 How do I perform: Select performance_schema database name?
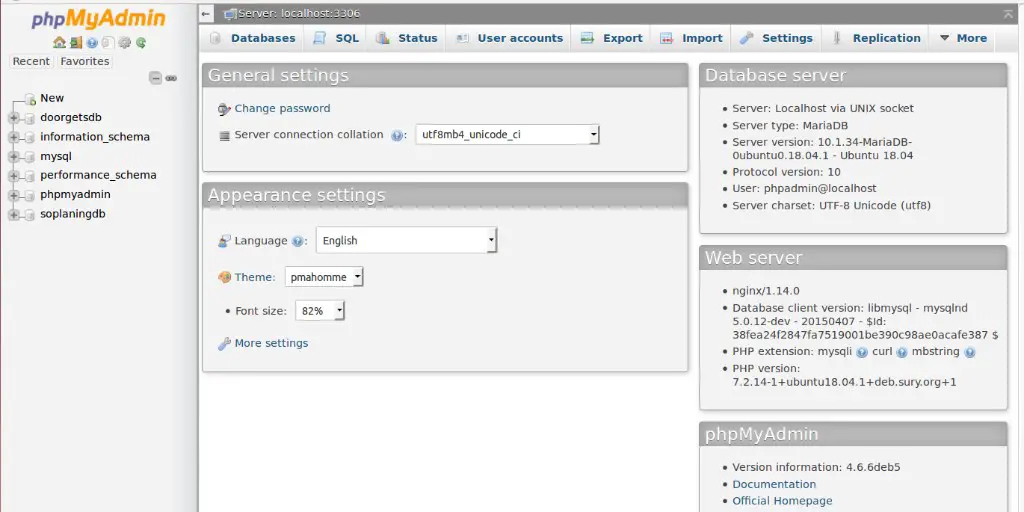click(x=98, y=175)
